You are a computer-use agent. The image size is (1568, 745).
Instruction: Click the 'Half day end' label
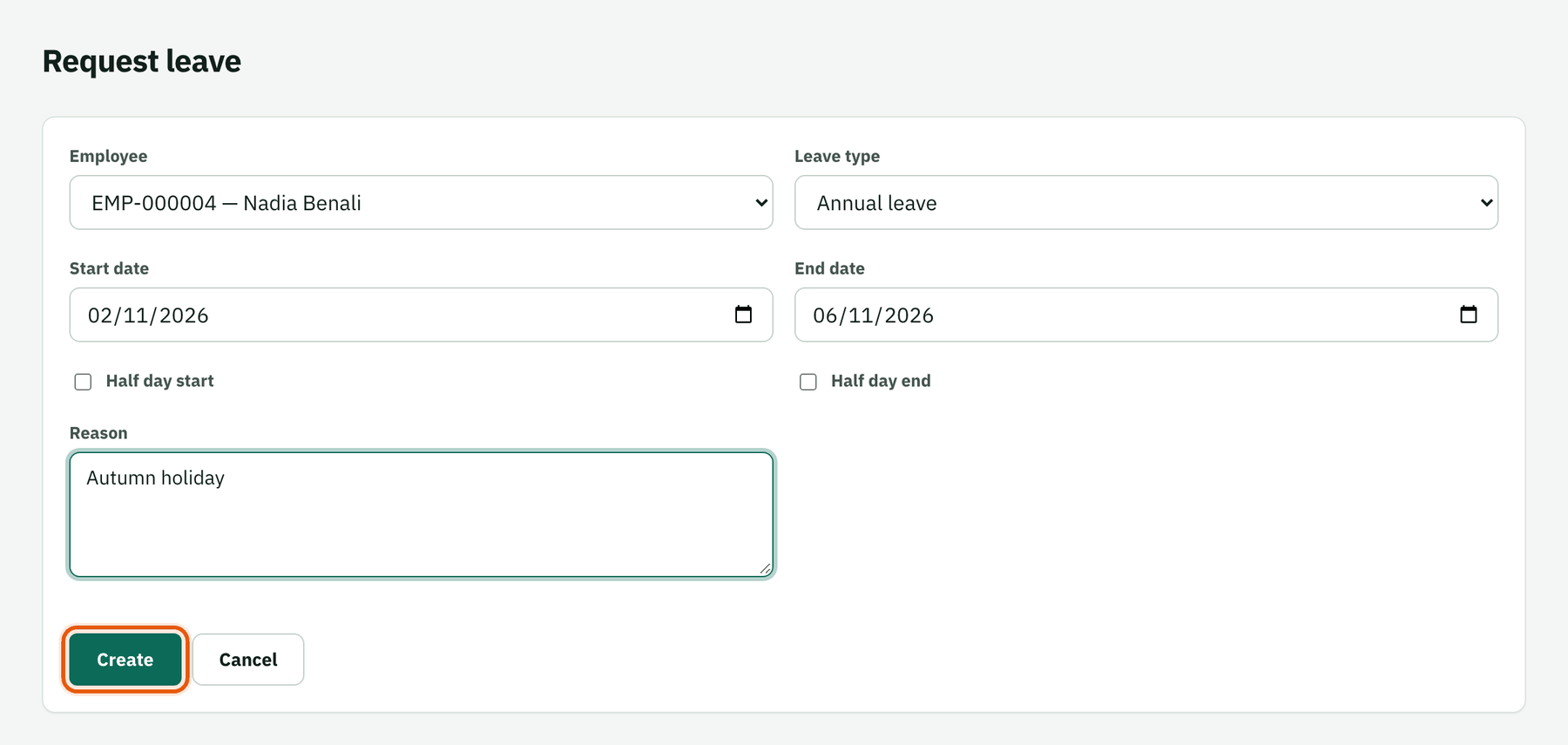pos(881,381)
